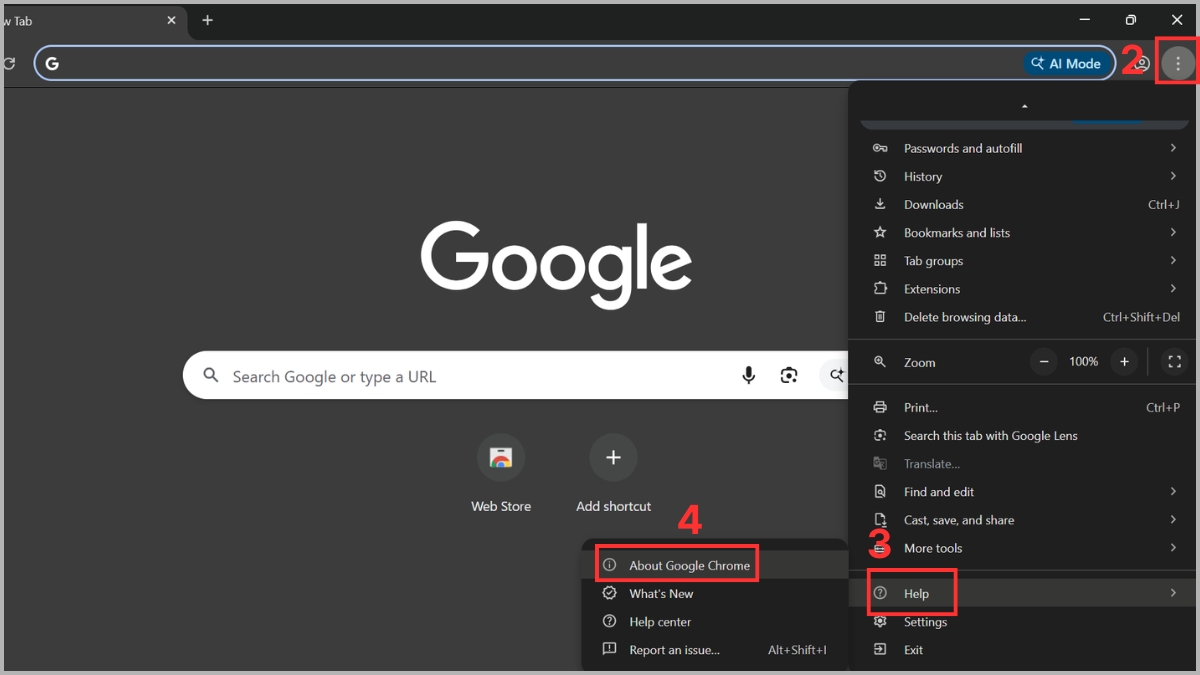Expand the Tab groups chevron
The width and height of the screenshot is (1200, 675).
(1173, 260)
